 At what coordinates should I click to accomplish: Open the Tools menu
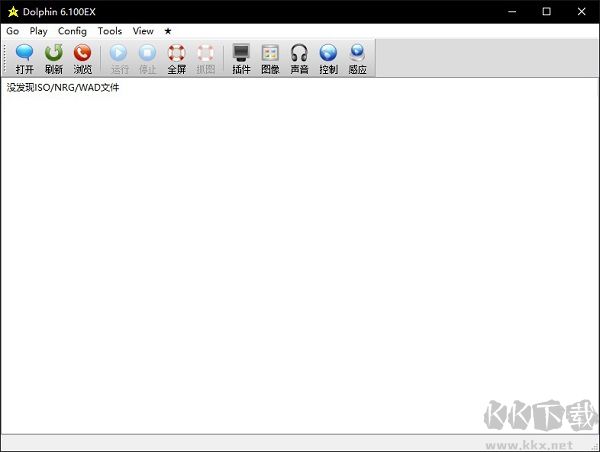[x=110, y=31]
